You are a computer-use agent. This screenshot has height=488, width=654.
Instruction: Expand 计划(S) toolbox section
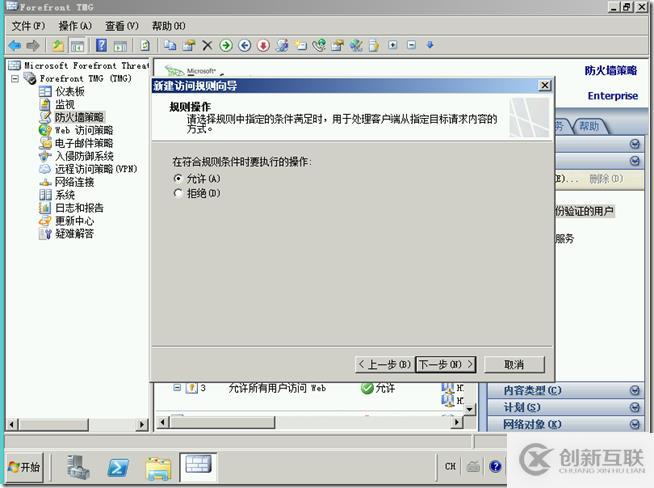tap(566, 407)
